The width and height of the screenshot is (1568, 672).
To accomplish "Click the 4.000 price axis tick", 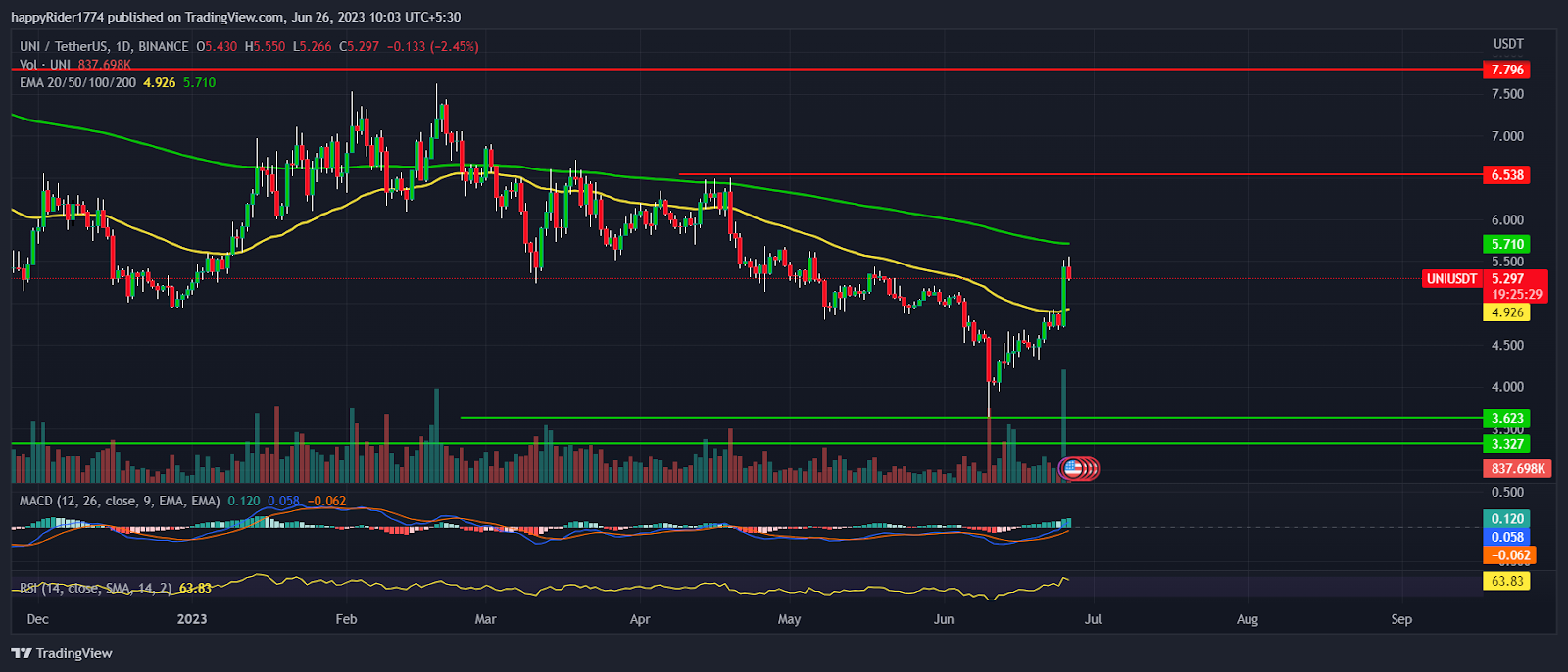I will [x=1507, y=387].
